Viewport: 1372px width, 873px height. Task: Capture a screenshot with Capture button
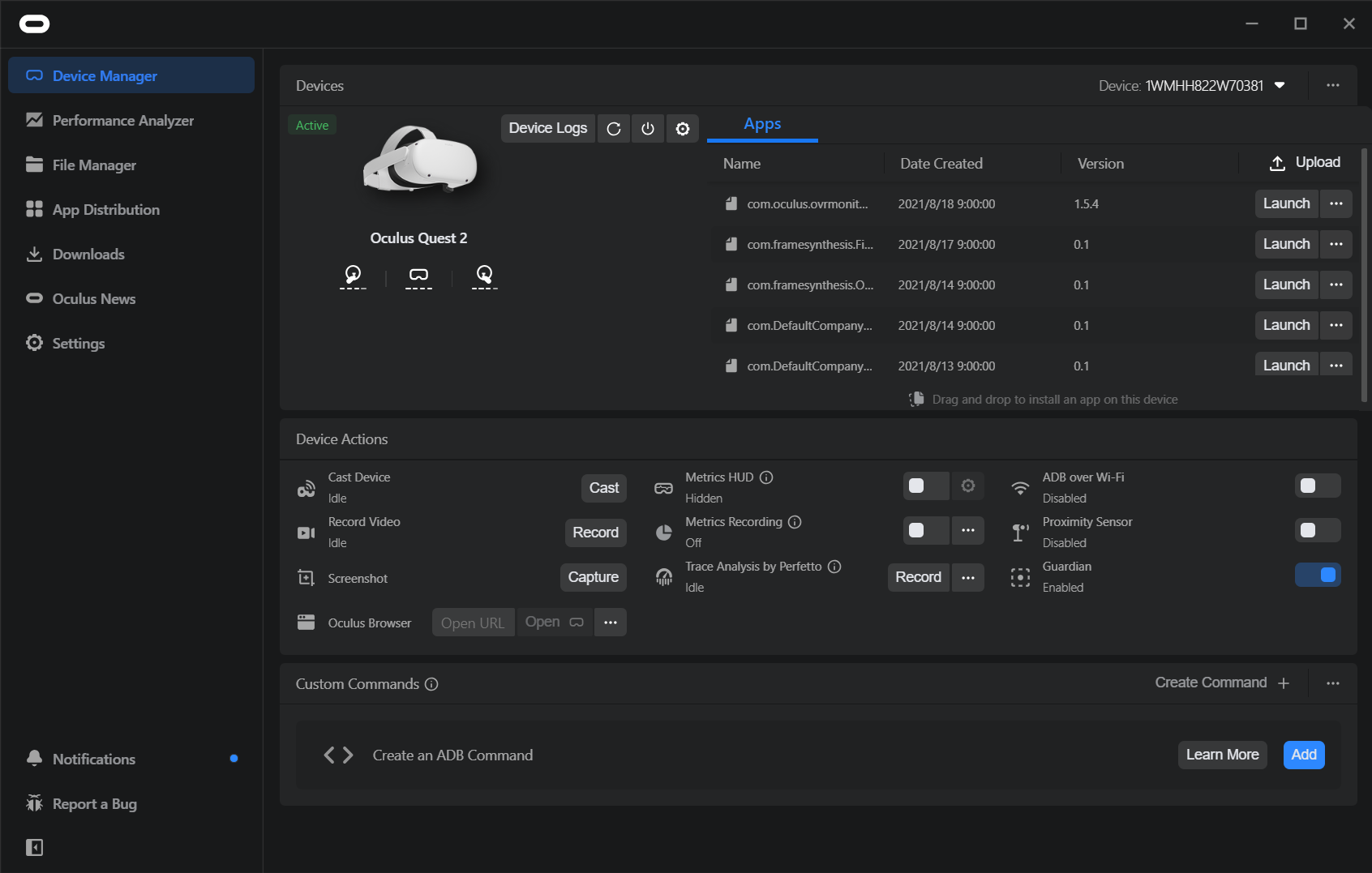click(593, 577)
